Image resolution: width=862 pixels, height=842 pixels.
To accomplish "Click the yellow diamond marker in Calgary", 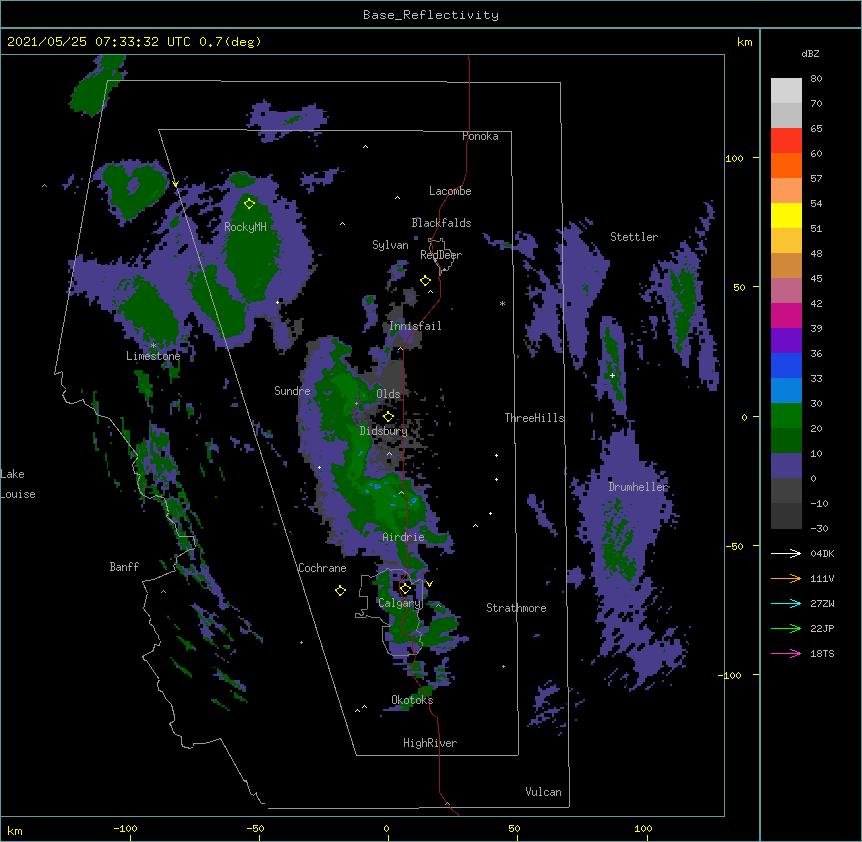I will [405, 589].
